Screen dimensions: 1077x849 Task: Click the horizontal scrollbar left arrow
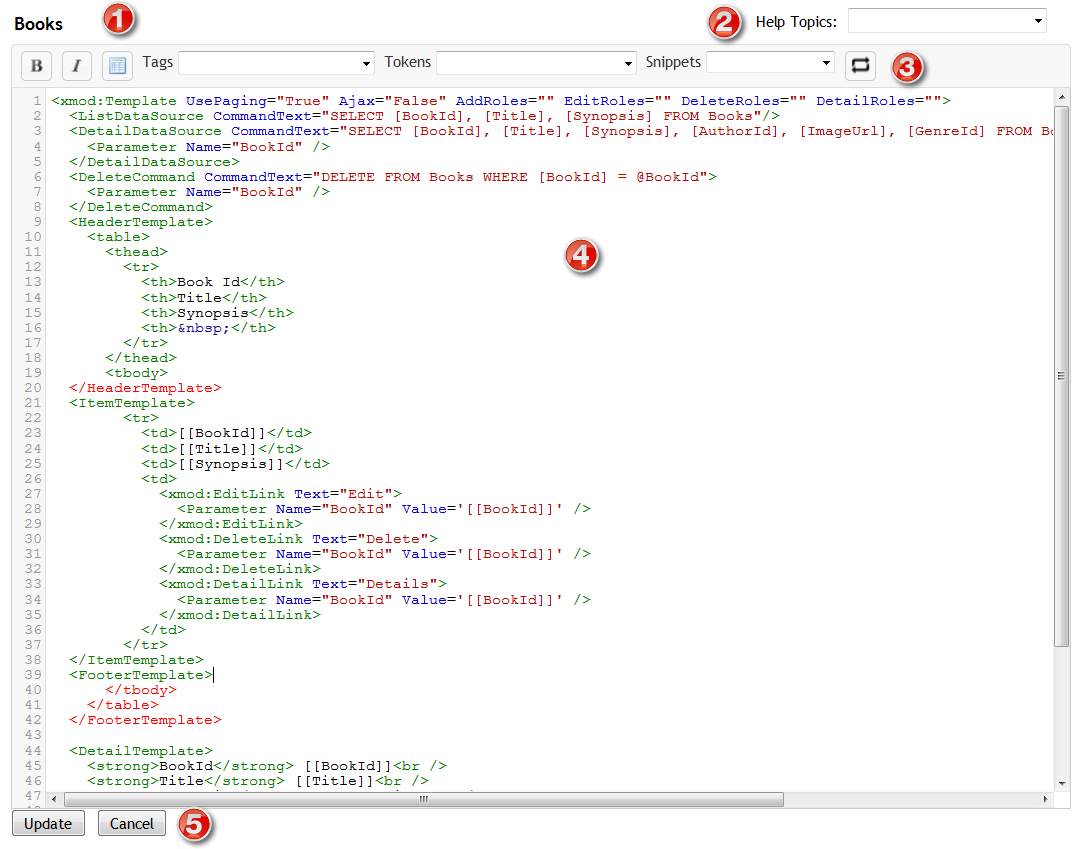(54, 800)
